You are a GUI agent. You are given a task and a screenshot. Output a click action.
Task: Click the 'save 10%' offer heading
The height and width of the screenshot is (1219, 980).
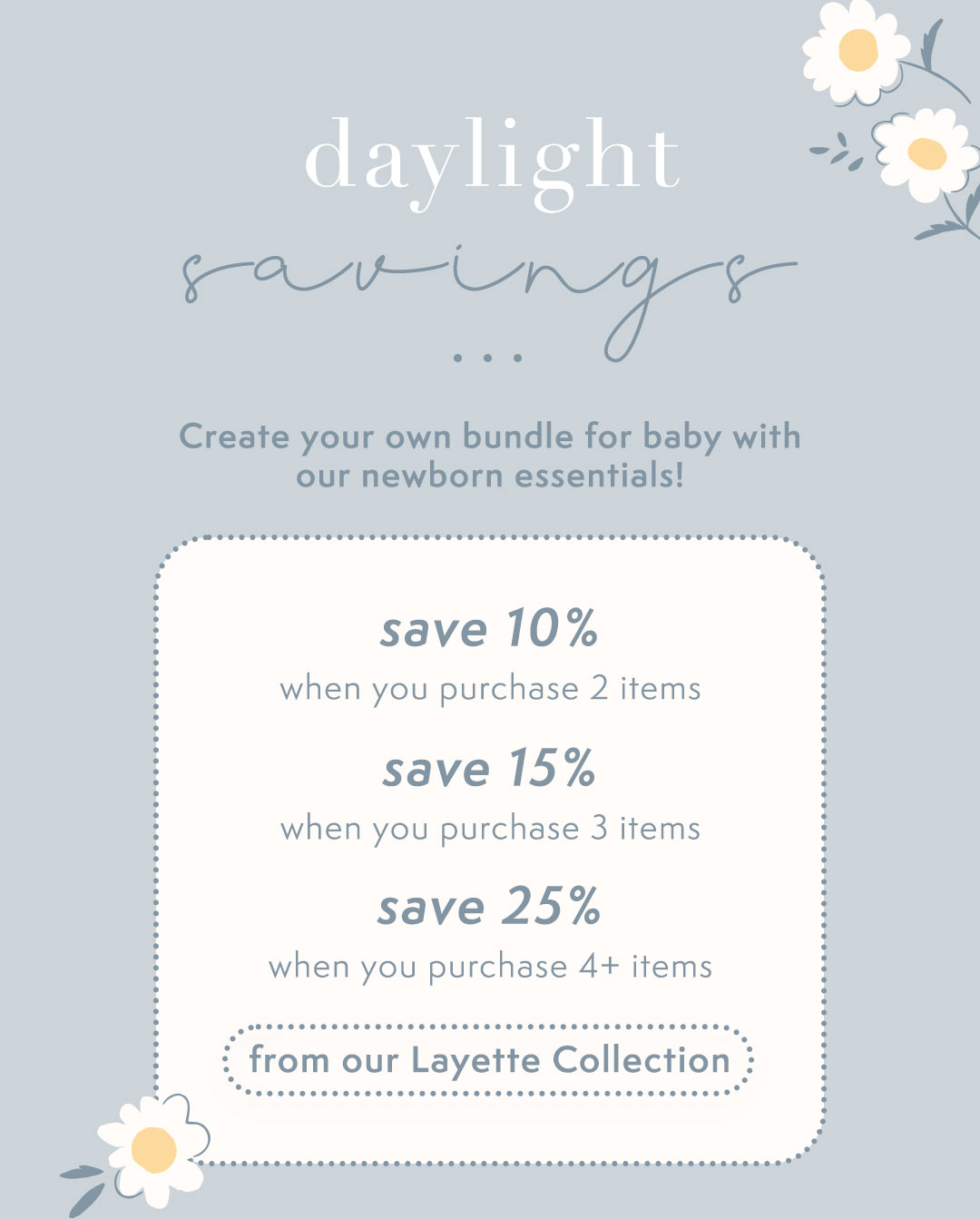point(489,628)
